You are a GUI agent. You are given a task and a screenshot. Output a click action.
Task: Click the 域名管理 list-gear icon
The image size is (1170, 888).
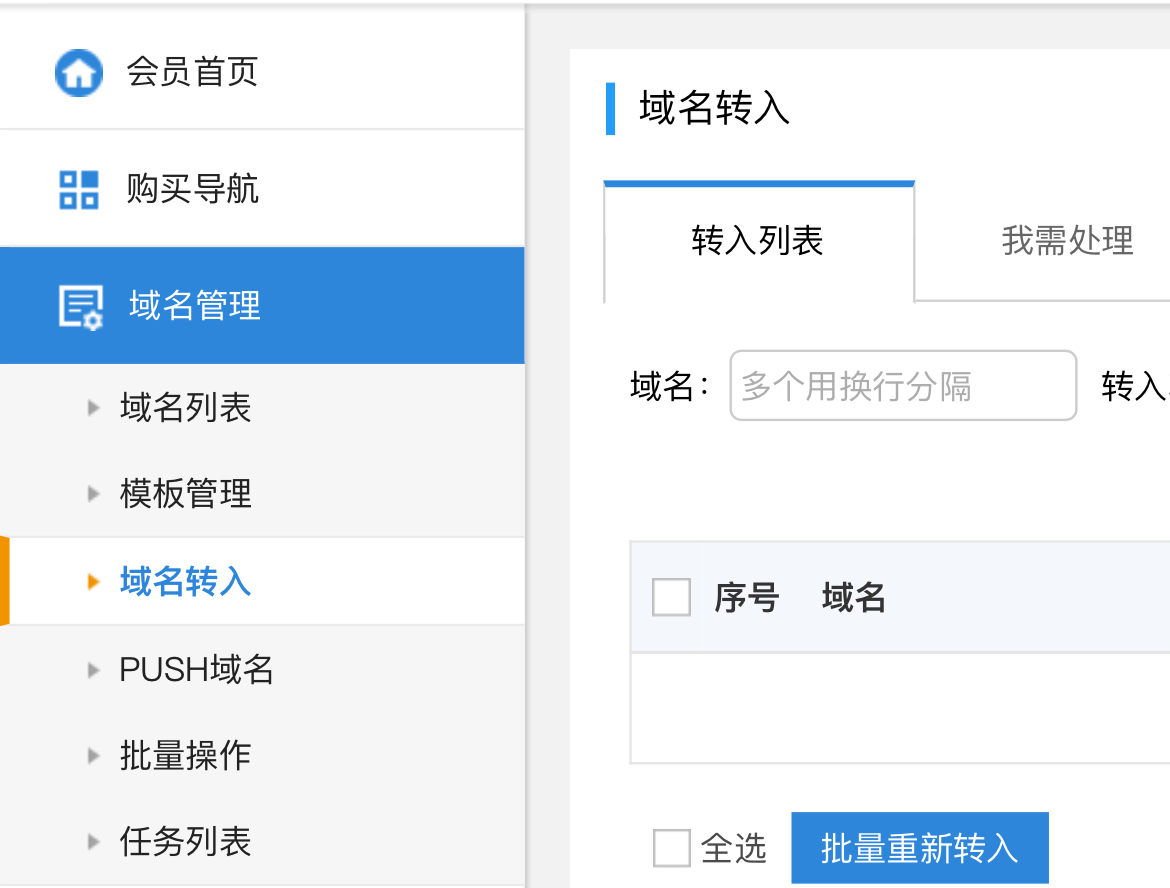click(80, 306)
